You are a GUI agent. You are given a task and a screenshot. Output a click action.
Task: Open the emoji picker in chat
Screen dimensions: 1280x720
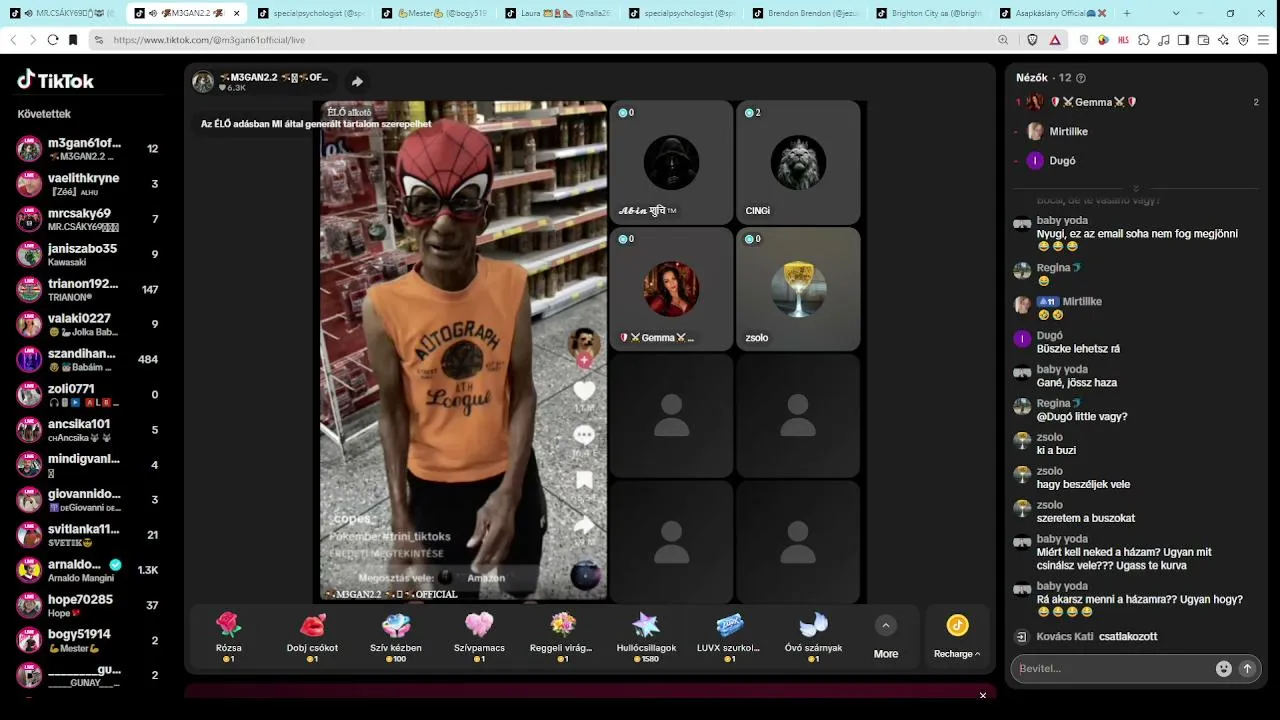[1223, 669]
